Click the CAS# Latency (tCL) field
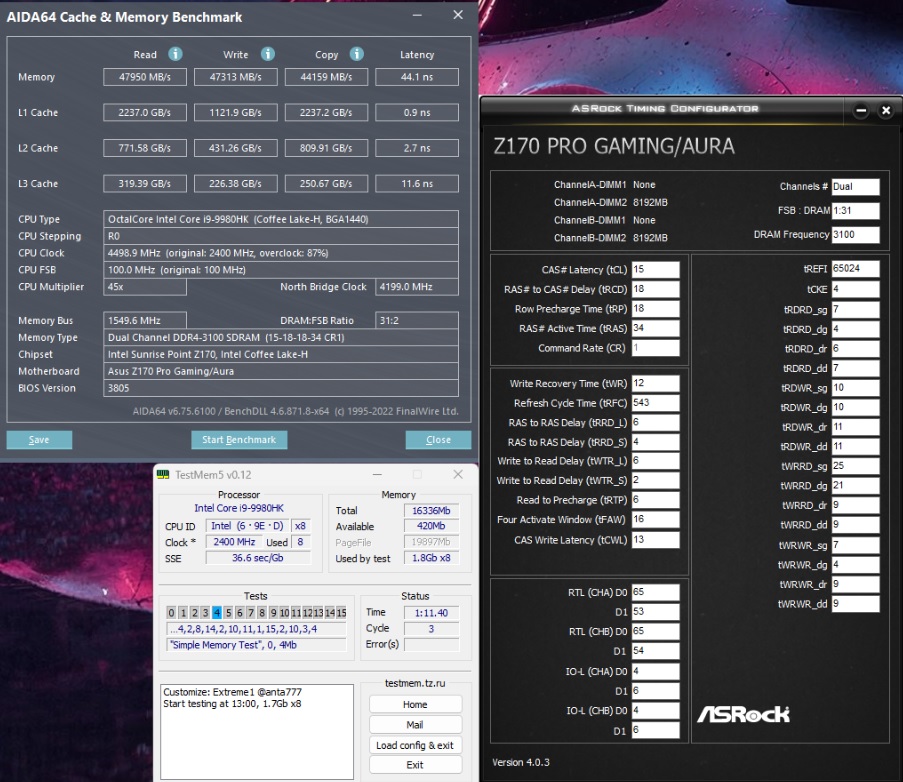 (x=655, y=269)
